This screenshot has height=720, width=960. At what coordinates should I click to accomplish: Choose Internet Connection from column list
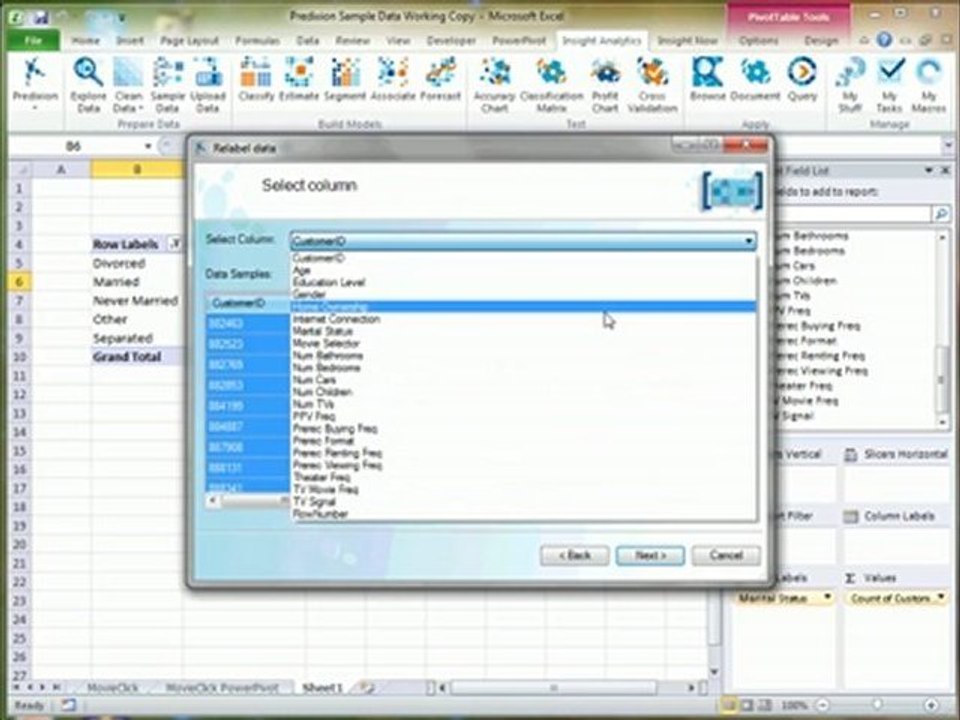[523, 319]
